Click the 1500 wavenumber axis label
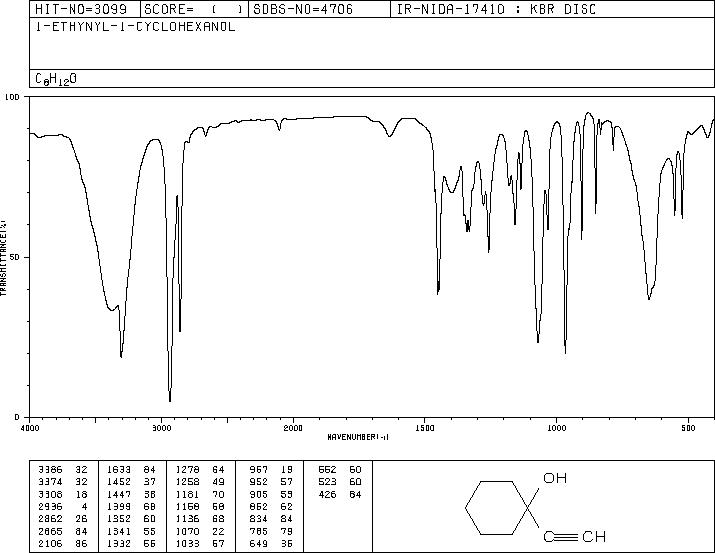 (x=425, y=428)
